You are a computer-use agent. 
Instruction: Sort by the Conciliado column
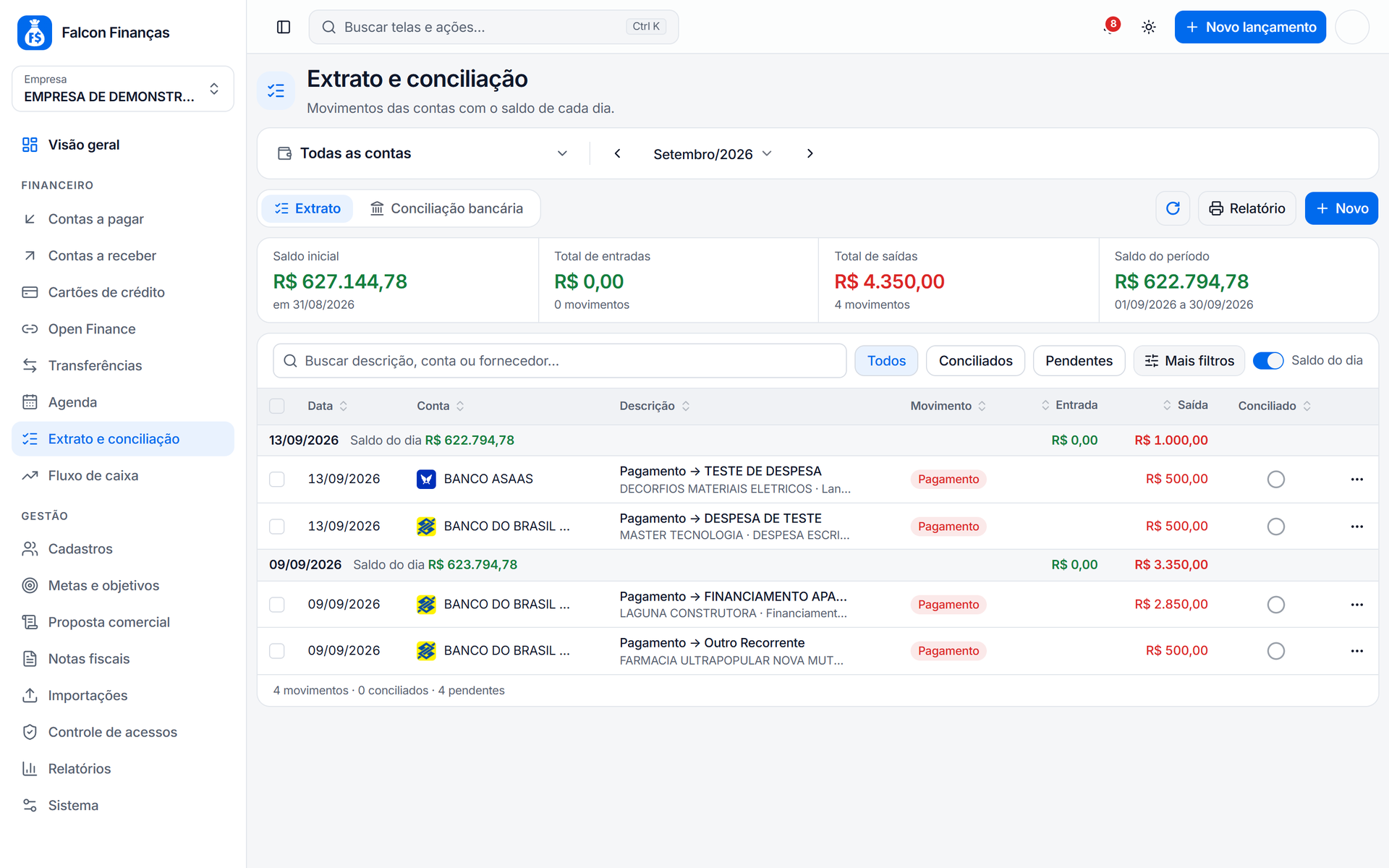[1275, 406]
